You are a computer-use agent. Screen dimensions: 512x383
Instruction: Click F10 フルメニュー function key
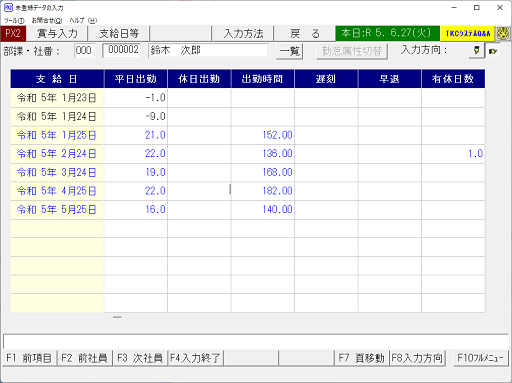(480, 358)
